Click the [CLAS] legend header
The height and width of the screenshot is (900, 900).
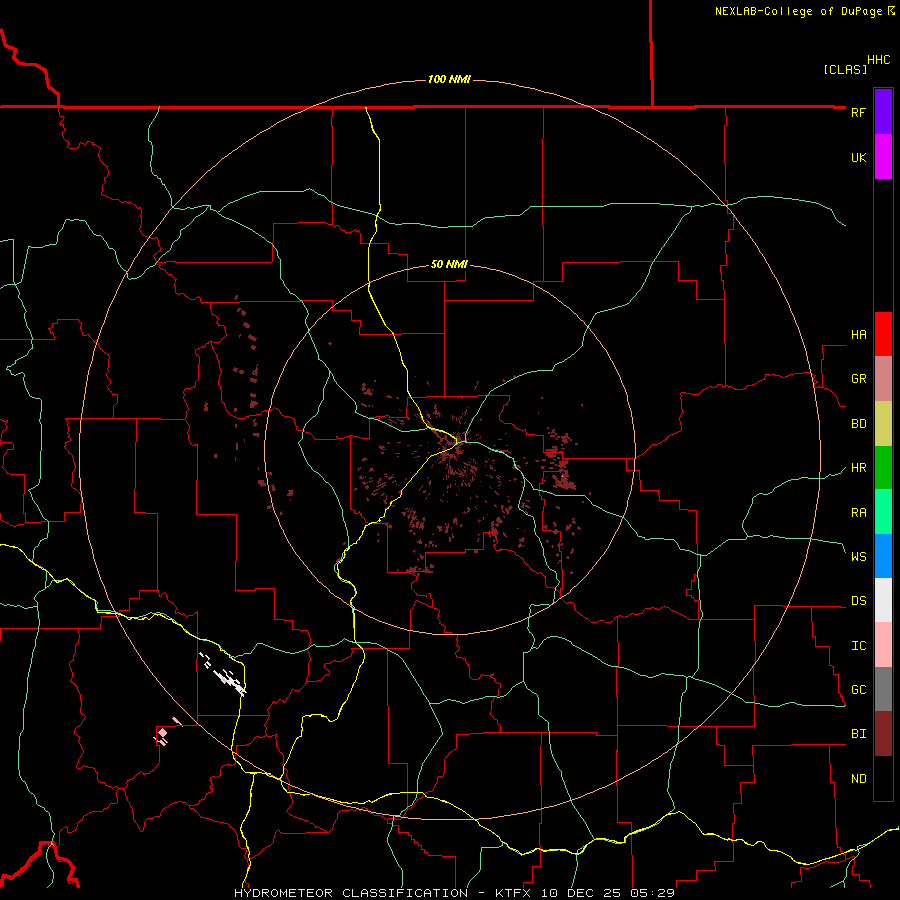(845, 69)
